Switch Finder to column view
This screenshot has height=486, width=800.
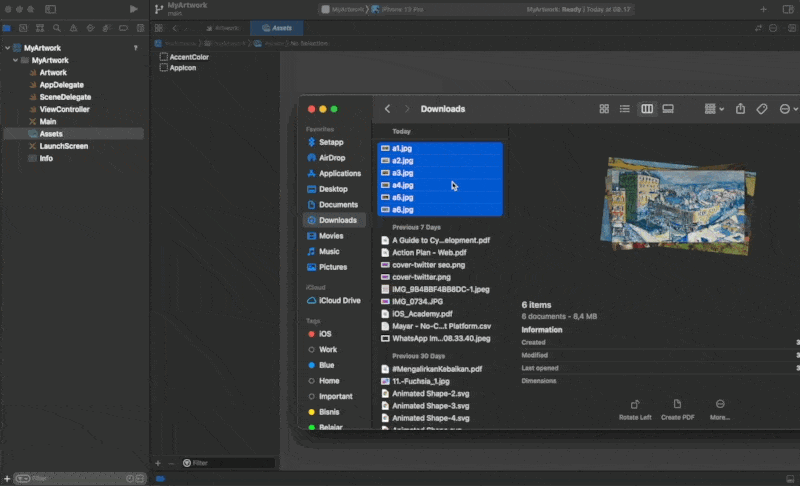pos(647,109)
